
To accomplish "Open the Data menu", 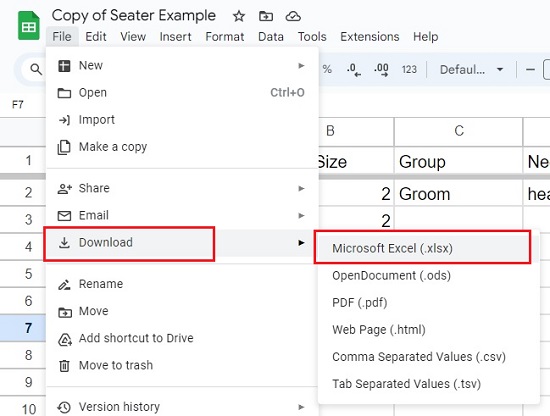I will point(271,36).
